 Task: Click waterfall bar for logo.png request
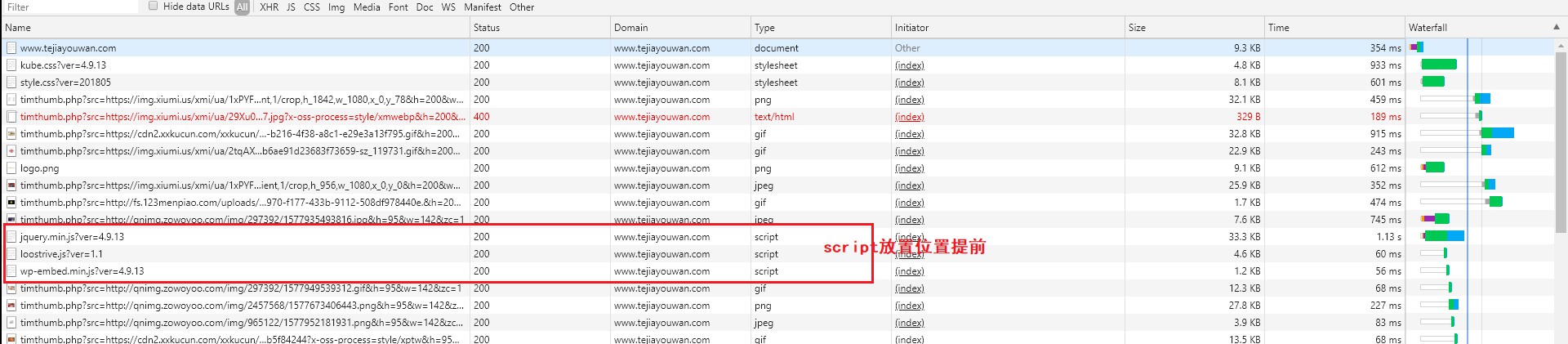click(x=1432, y=168)
